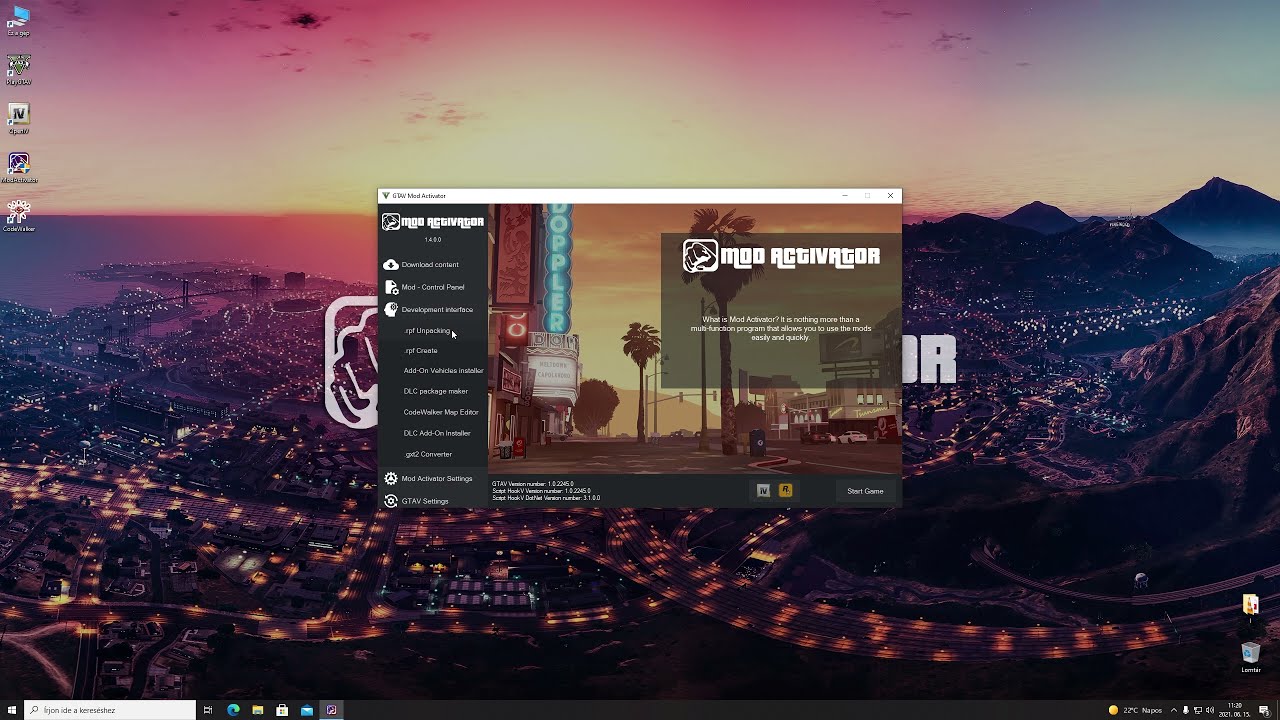Click version text 1.4.0.0
The height and width of the screenshot is (720, 1280).
(433, 240)
